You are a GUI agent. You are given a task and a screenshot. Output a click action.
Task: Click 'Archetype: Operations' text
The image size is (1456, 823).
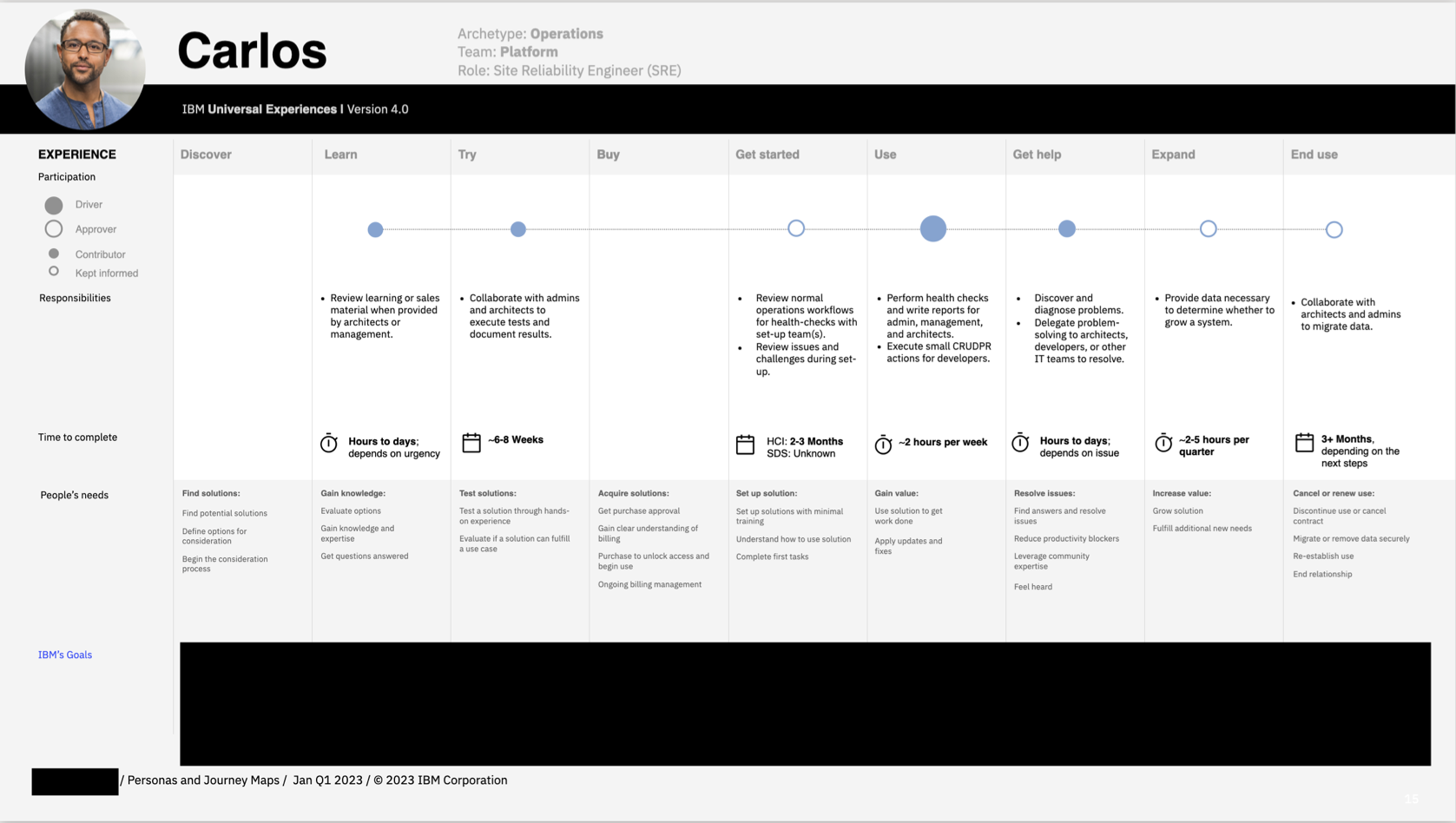coord(530,33)
